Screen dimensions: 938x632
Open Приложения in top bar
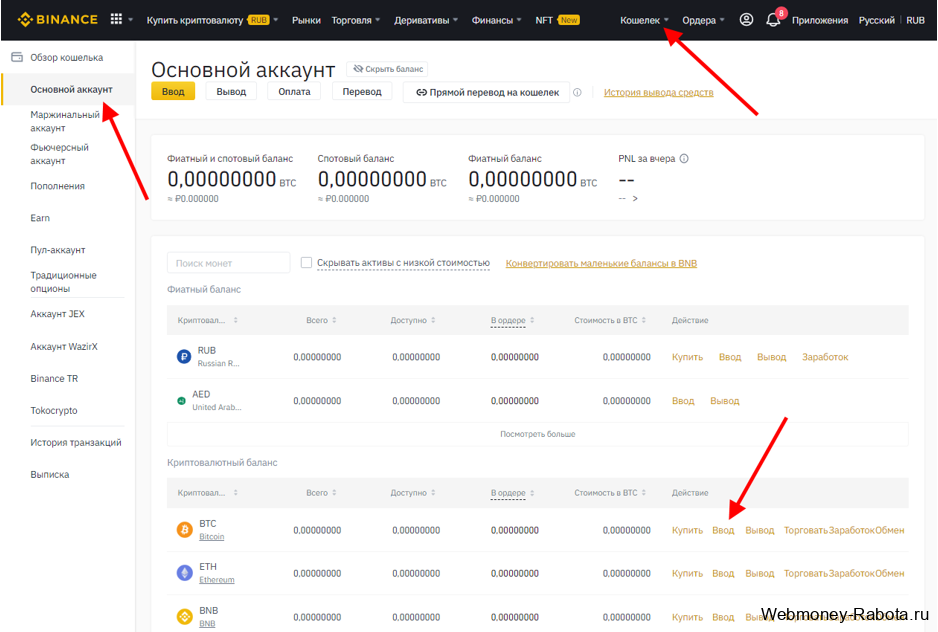pyautogui.click(x=820, y=20)
